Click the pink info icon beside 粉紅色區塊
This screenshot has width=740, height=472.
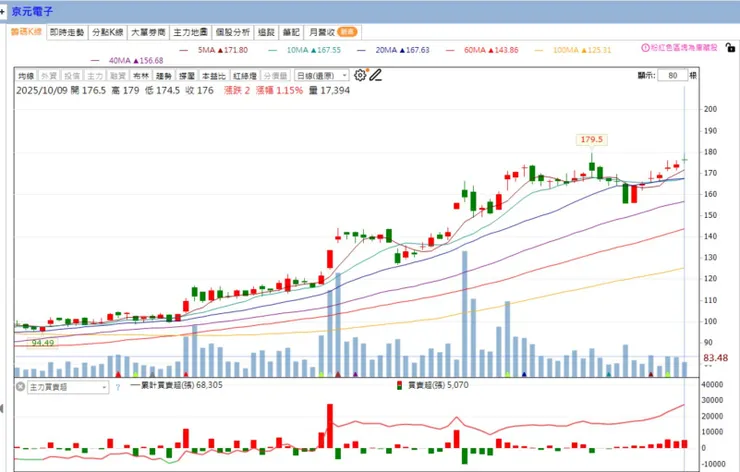pos(645,48)
